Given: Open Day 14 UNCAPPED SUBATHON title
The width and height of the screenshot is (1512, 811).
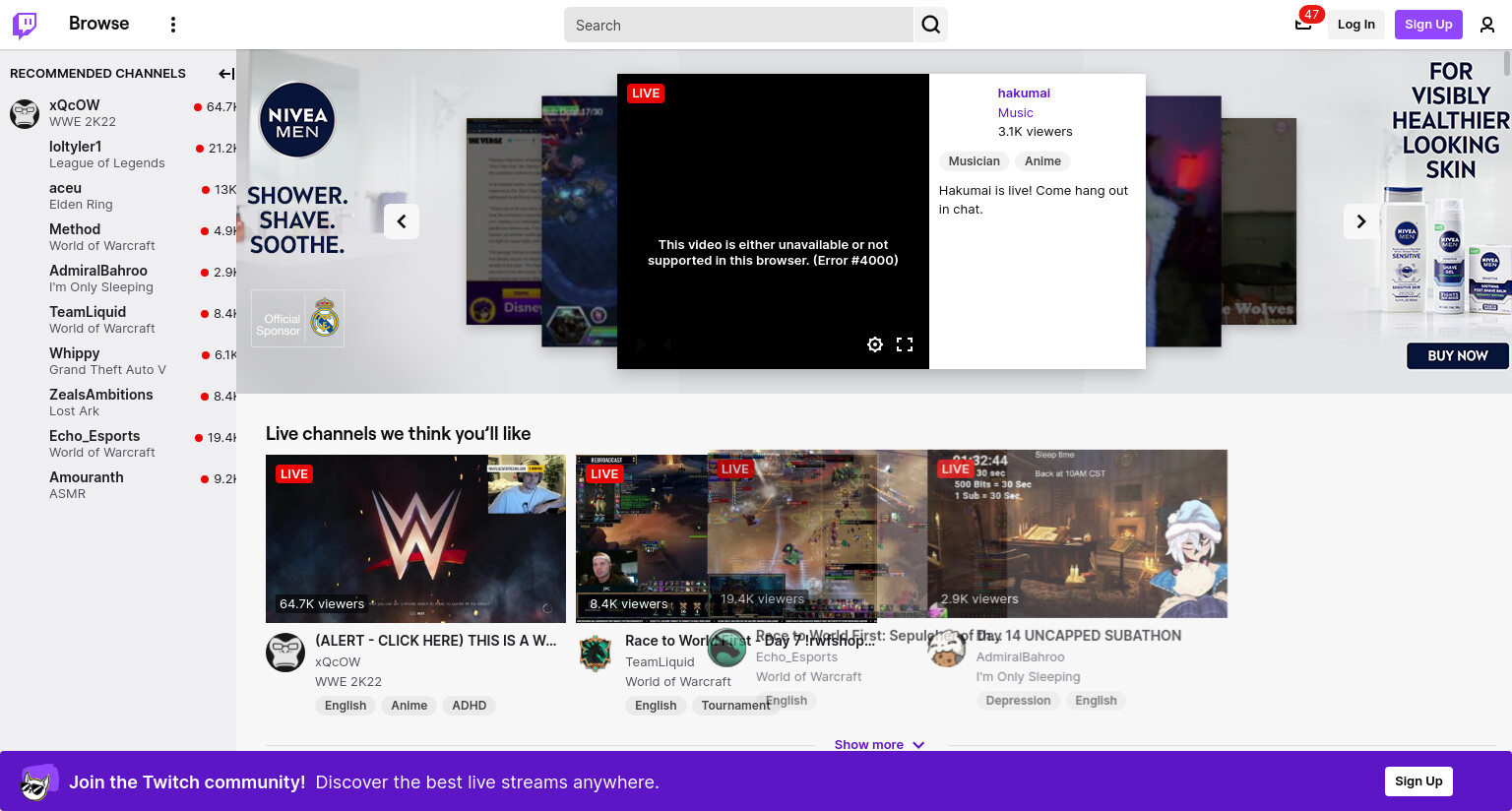Looking at the screenshot, I should click(x=1079, y=636).
